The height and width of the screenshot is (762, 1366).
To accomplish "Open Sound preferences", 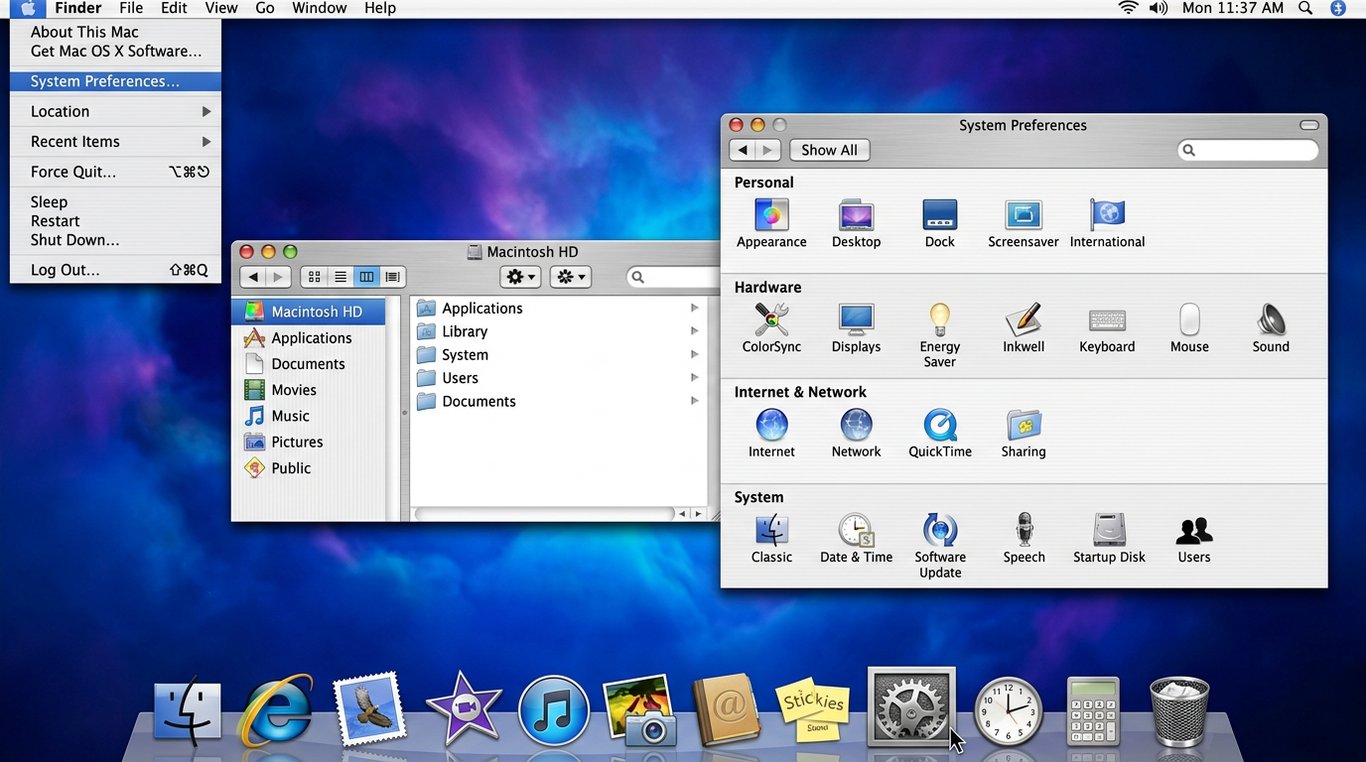I will tap(1270, 320).
